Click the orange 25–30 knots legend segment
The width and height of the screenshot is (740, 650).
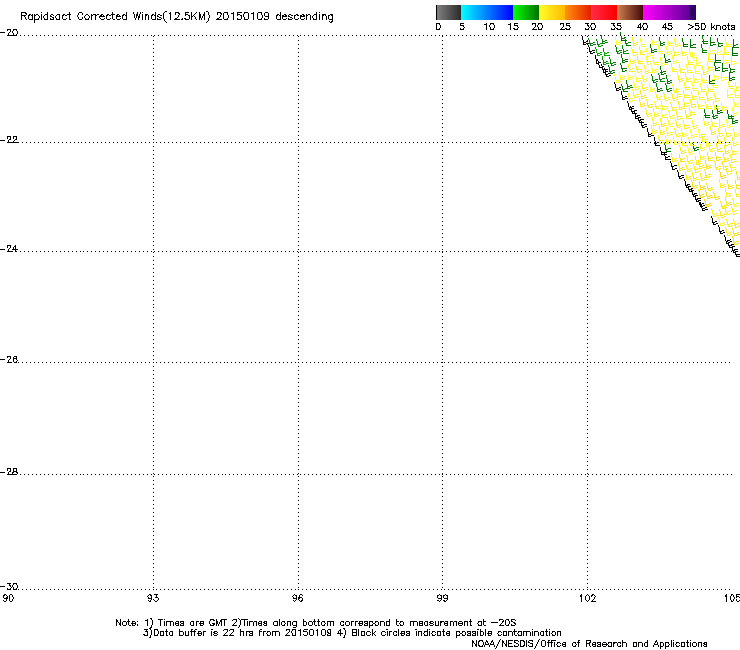tap(578, 12)
